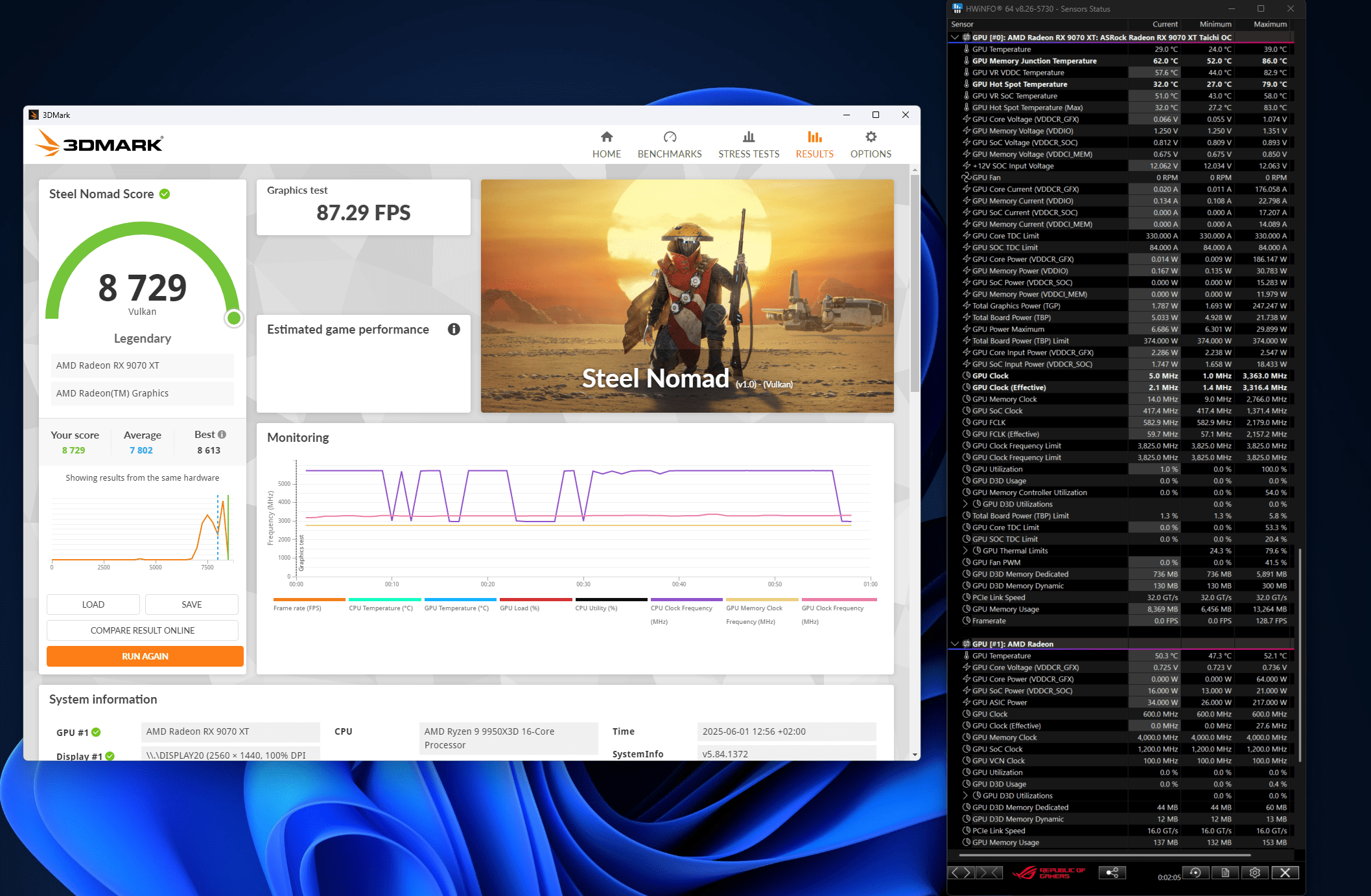Click the Estimated game performance info icon
Screen dimensions: 1371x896
454,329
